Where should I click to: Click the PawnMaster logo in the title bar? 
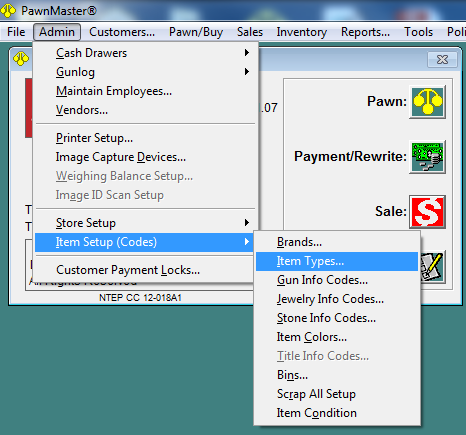8,10
